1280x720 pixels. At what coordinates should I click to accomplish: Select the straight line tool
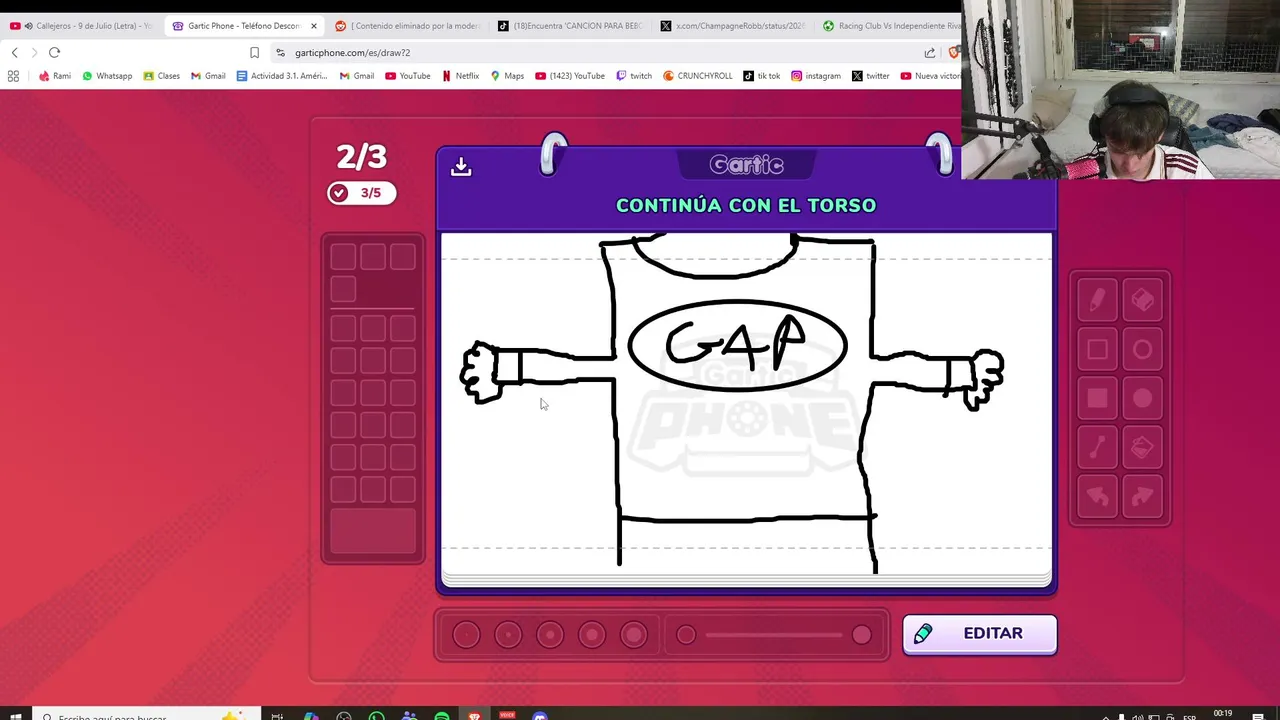click(x=1097, y=447)
